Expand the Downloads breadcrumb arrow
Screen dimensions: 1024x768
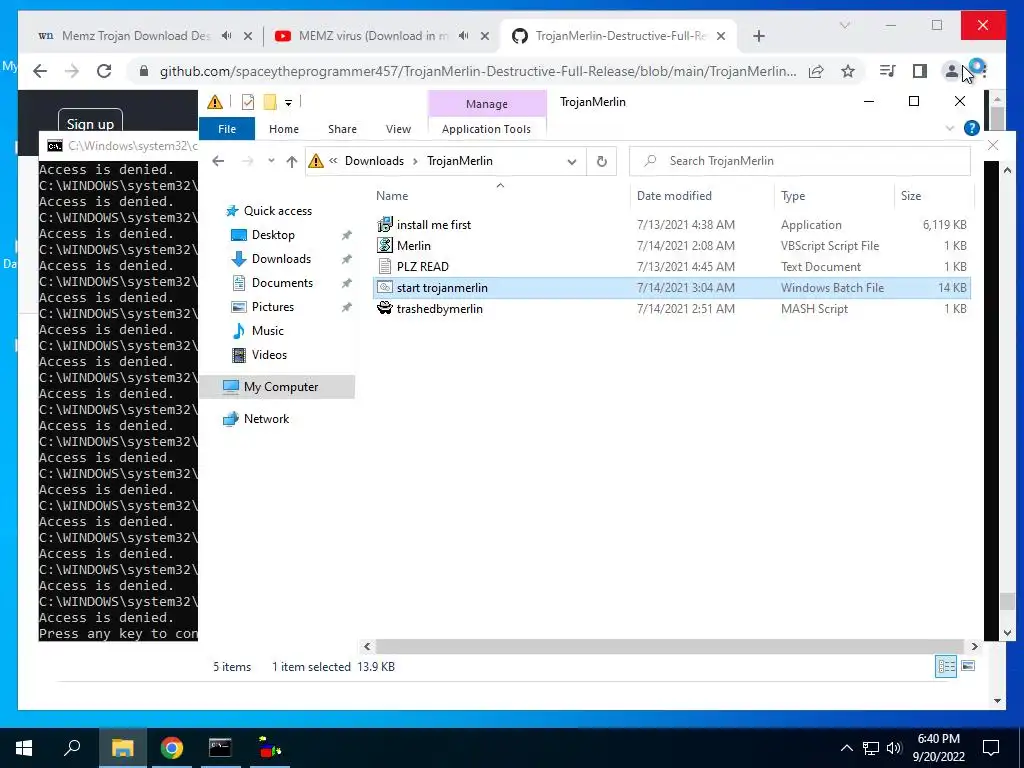tap(415, 161)
